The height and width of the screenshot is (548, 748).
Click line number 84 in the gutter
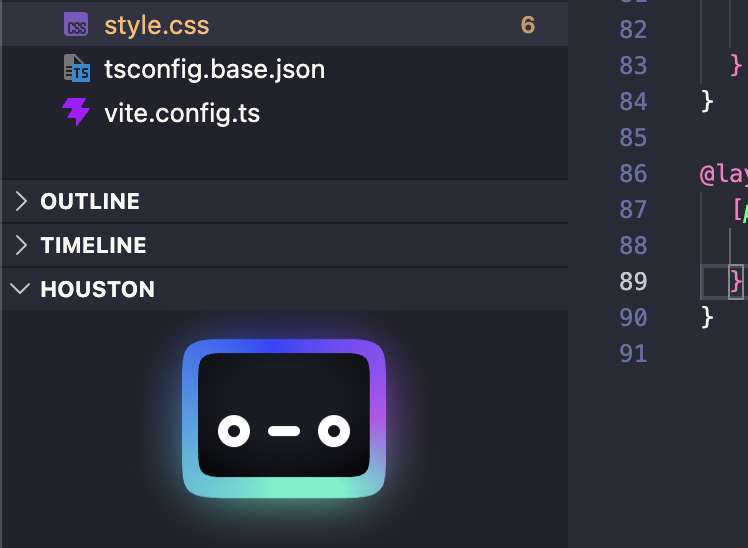click(x=633, y=102)
